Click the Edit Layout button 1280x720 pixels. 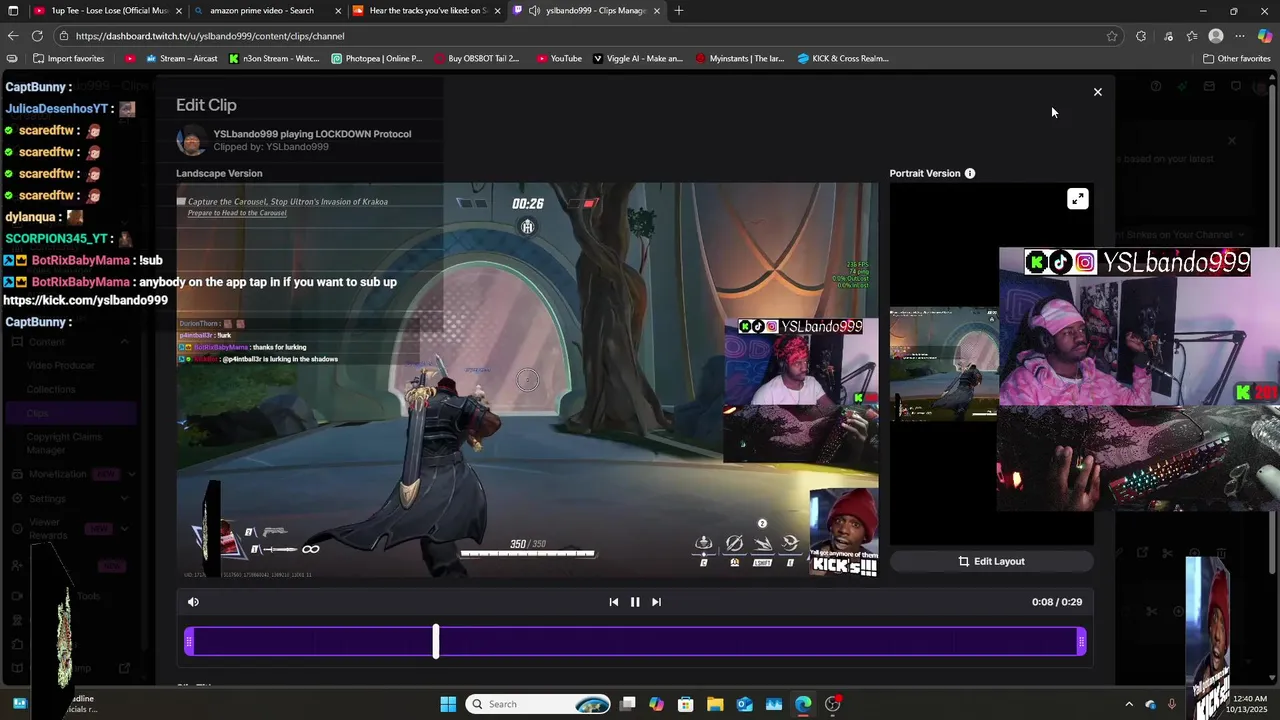(x=991, y=561)
